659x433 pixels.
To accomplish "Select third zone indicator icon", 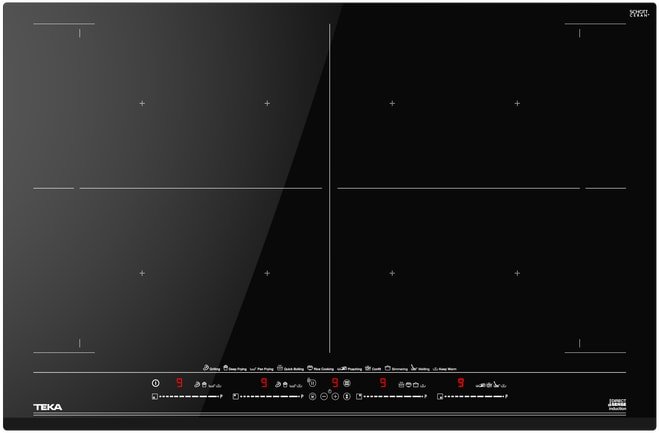I will click(x=360, y=397).
